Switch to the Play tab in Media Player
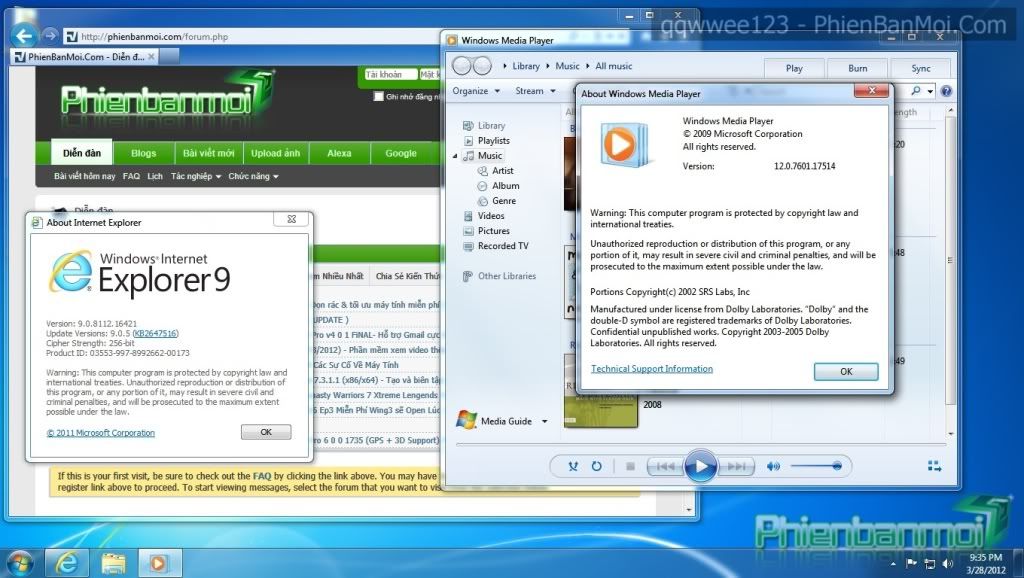This screenshot has width=1024, height=578. [794, 68]
